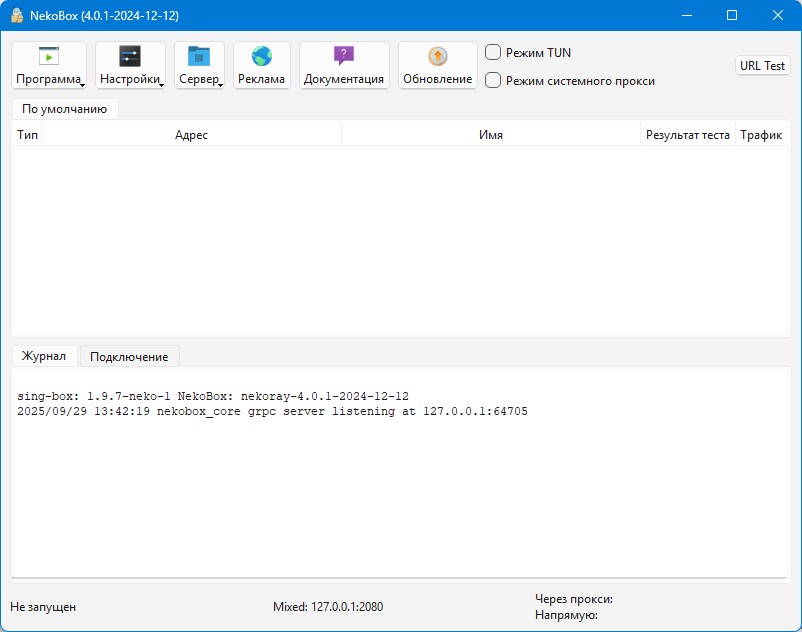This screenshot has height=632, width=802.
Task: Open the Реклама globe icon
Action: click(261, 57)
